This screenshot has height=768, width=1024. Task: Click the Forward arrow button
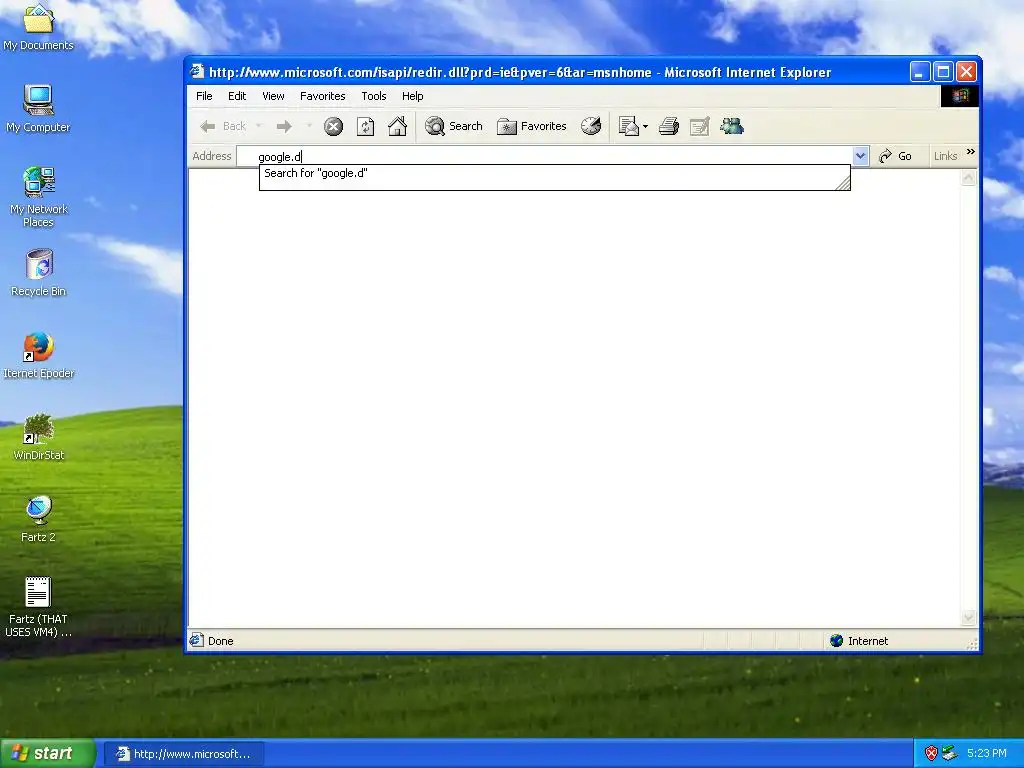tap(283, 126)
